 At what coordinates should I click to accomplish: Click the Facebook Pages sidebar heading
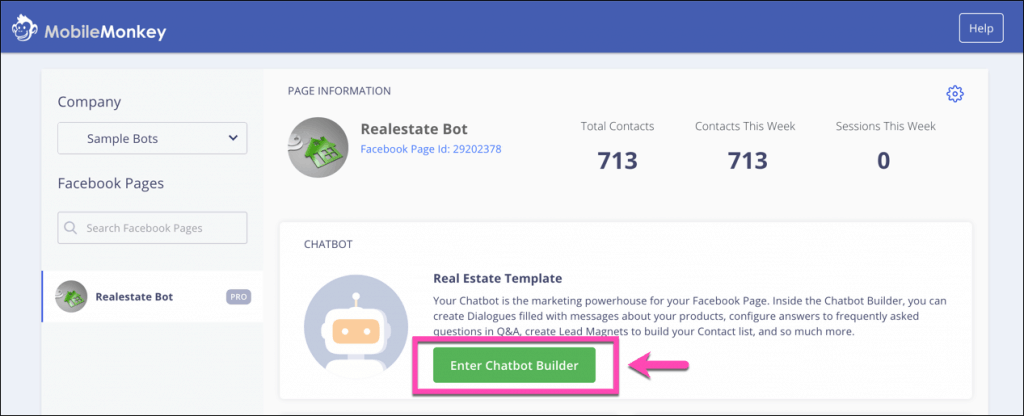110,184
